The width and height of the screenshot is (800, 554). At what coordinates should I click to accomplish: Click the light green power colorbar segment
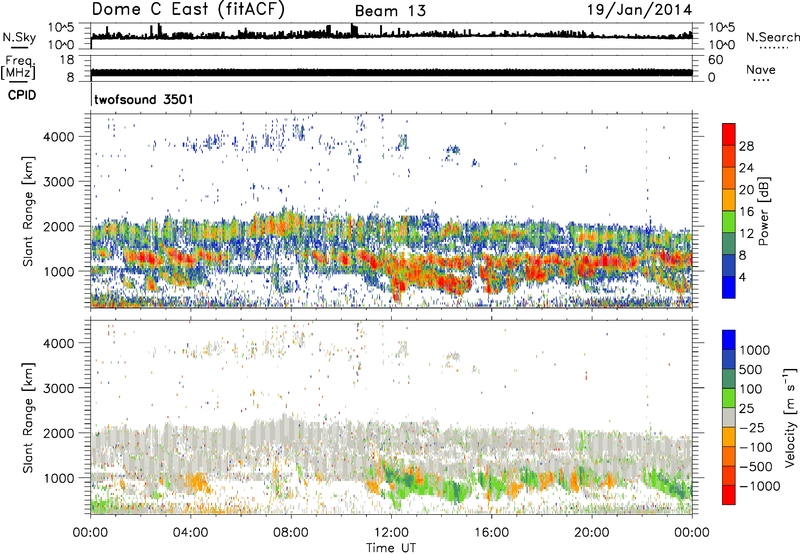(729, 221)
